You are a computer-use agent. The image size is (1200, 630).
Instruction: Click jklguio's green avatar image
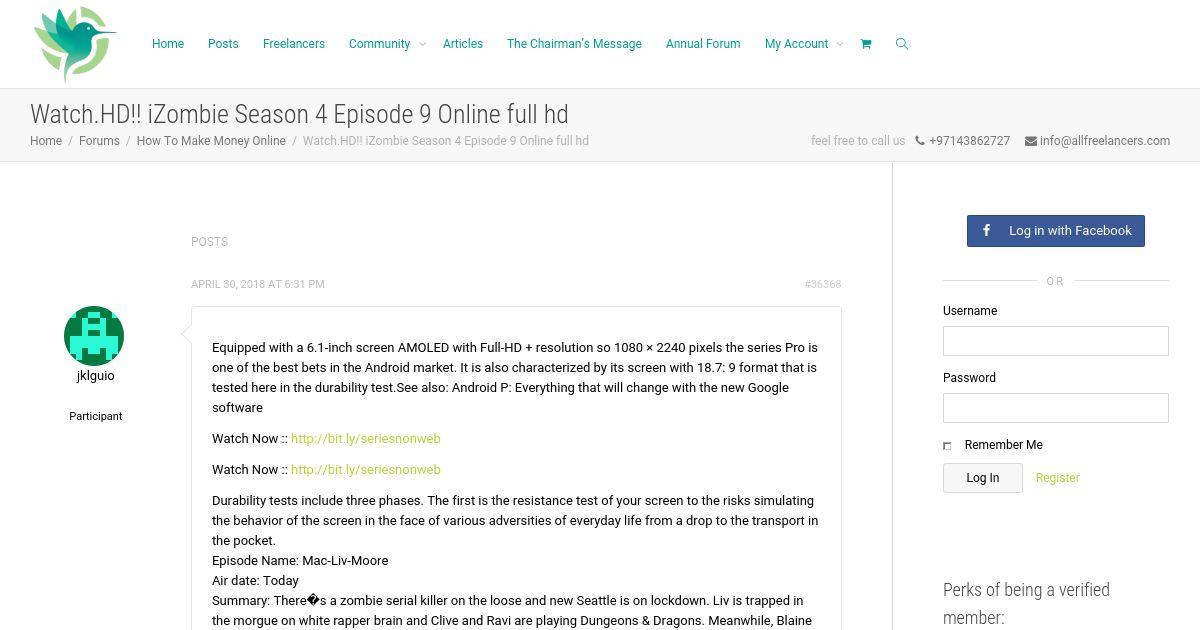pos(94,336)
